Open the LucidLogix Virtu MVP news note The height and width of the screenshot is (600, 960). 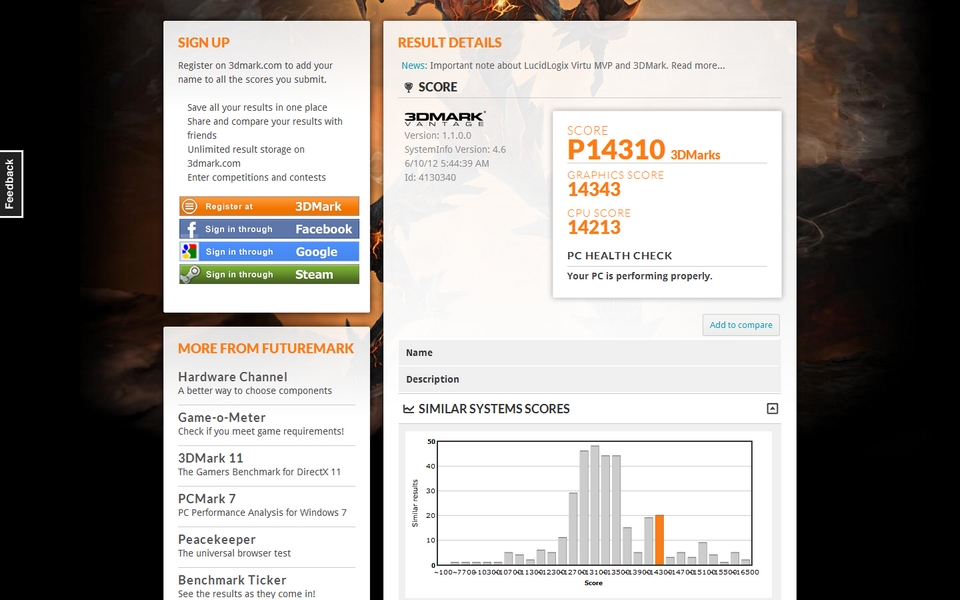click(577, 66)
